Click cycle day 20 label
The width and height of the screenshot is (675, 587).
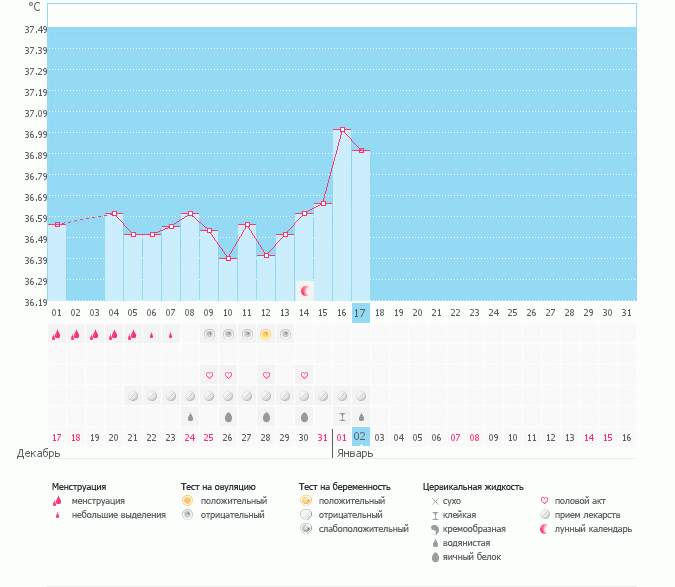417,313
